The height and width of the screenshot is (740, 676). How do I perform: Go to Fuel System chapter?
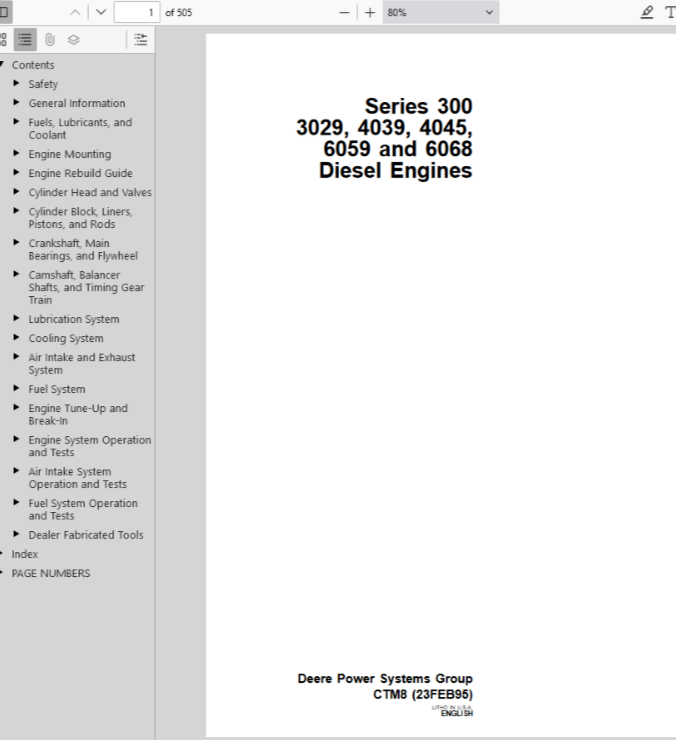57,389
